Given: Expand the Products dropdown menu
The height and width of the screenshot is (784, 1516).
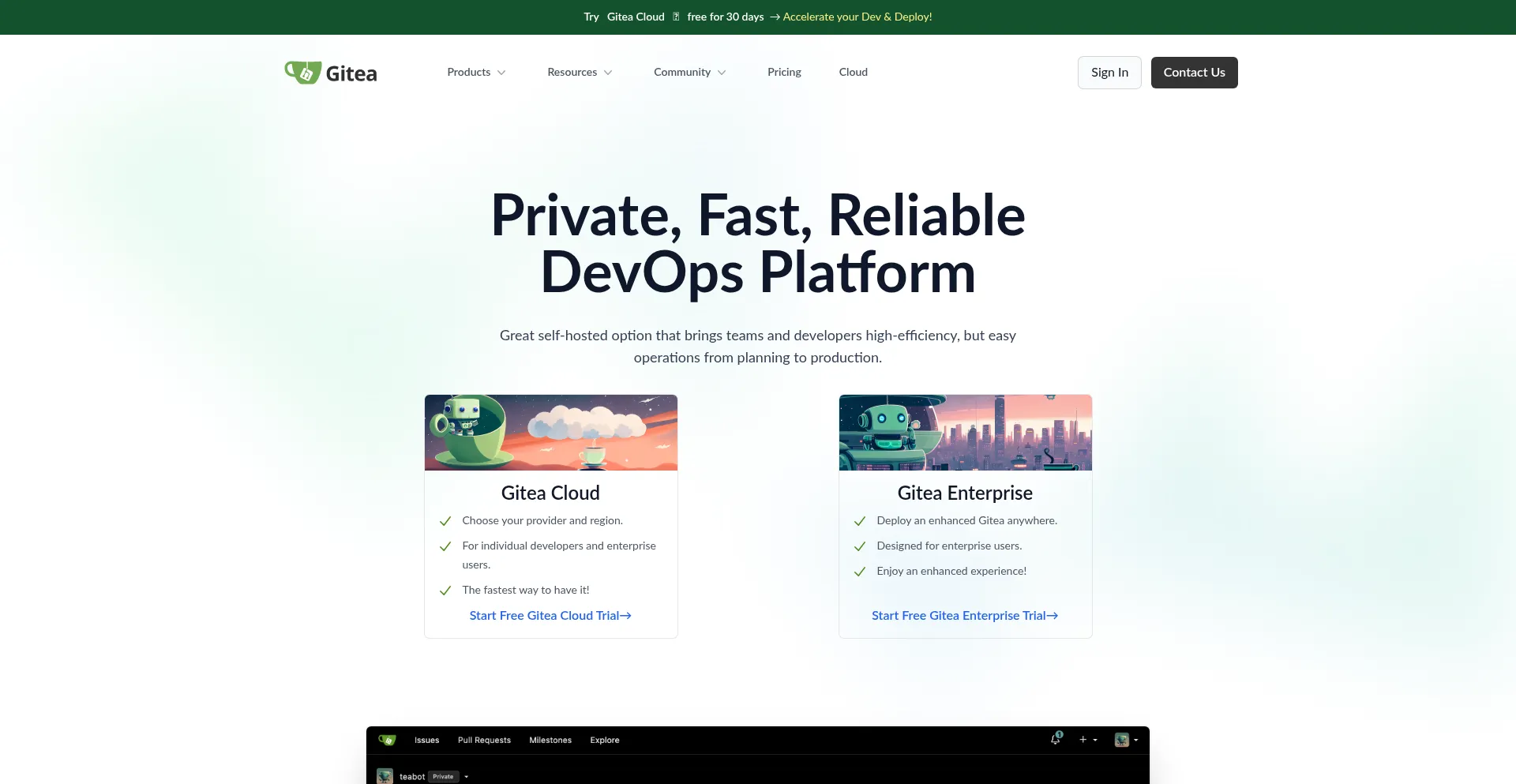Looking at the screenshot, I should 476,72.
